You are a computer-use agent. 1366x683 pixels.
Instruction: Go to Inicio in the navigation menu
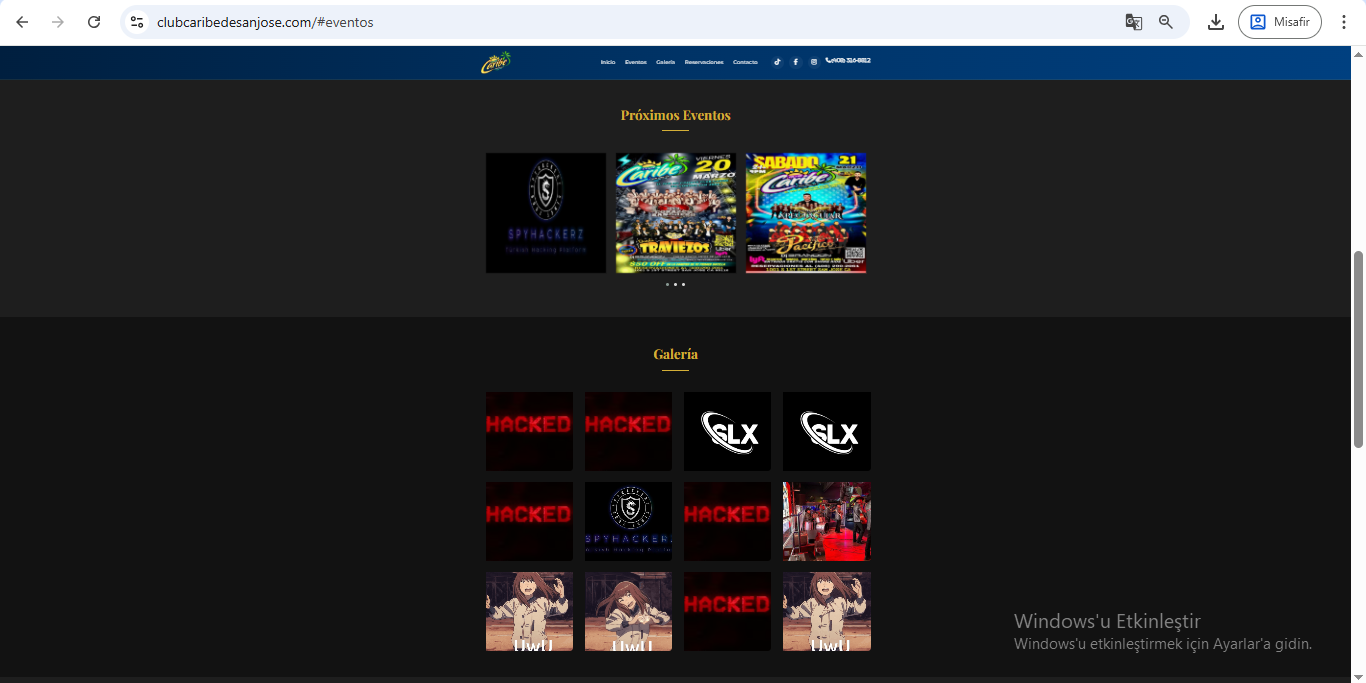point(608,62)
